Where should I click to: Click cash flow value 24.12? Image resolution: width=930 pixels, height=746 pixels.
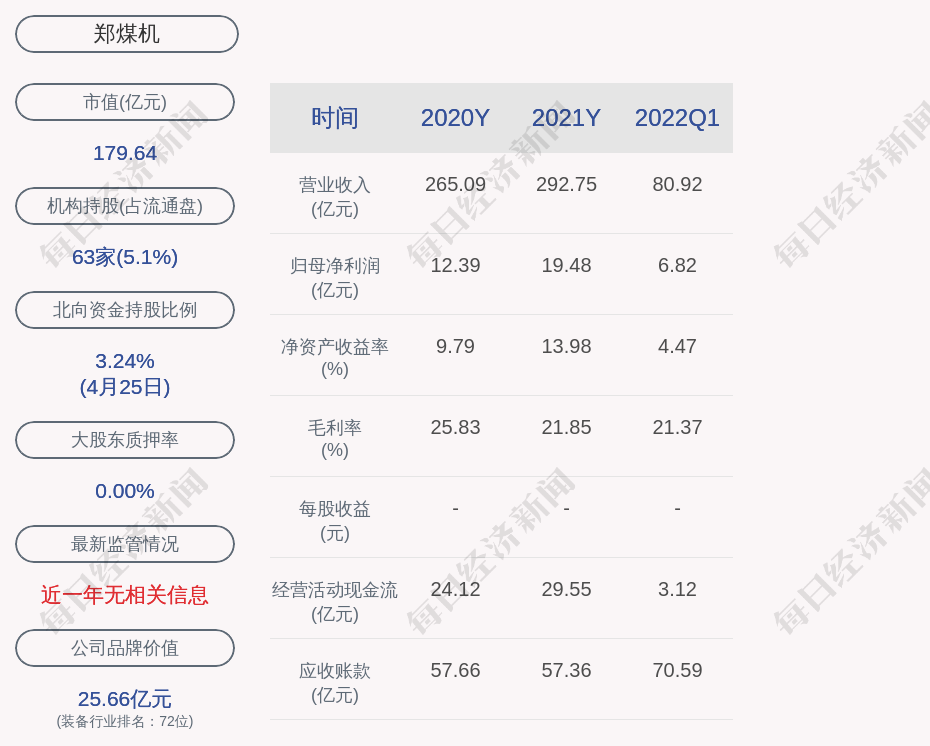(456, 589)
